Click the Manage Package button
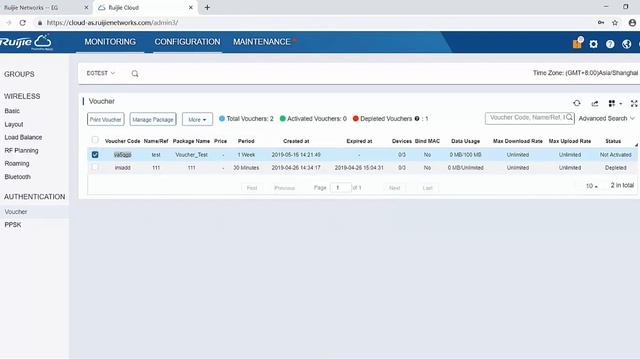Screen dimensions: 640x360 coord(153,119)
